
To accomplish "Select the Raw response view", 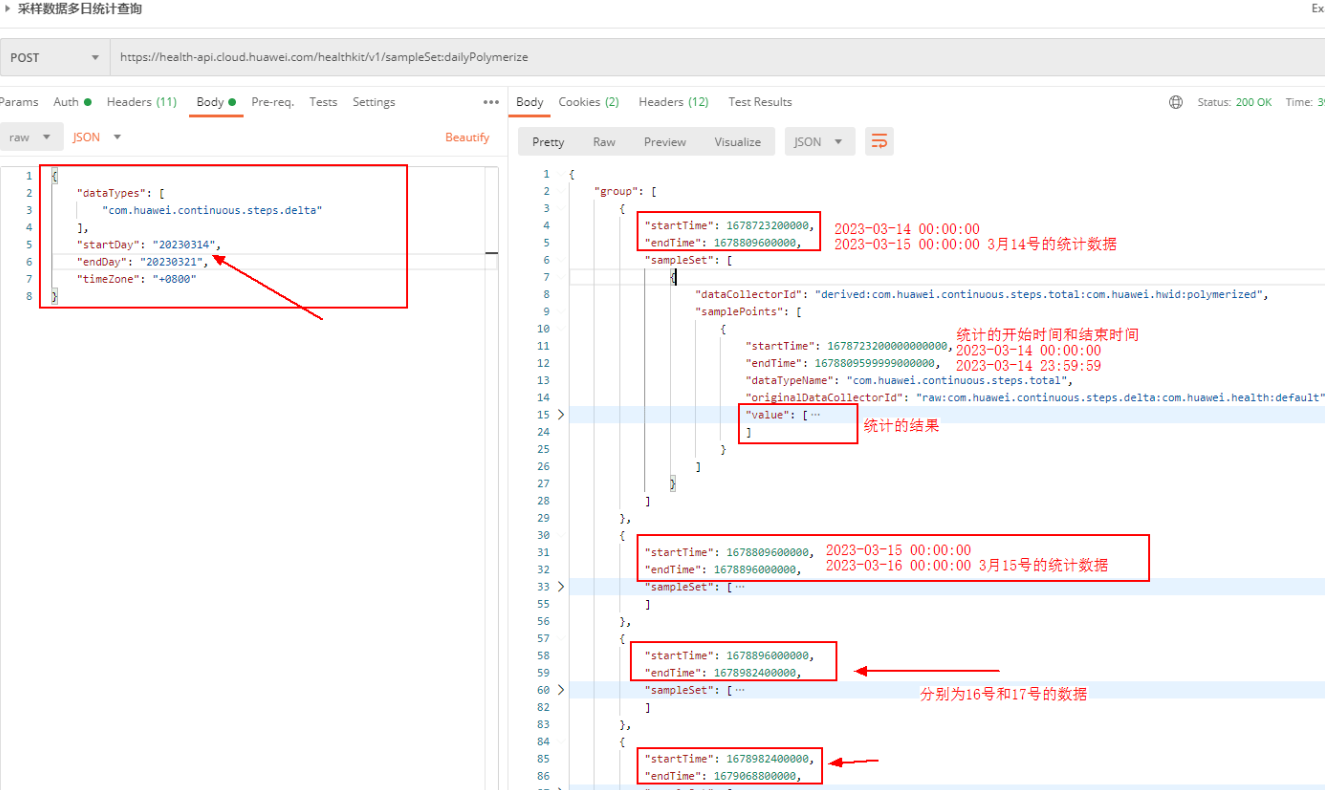I will (x=604, y=142).
